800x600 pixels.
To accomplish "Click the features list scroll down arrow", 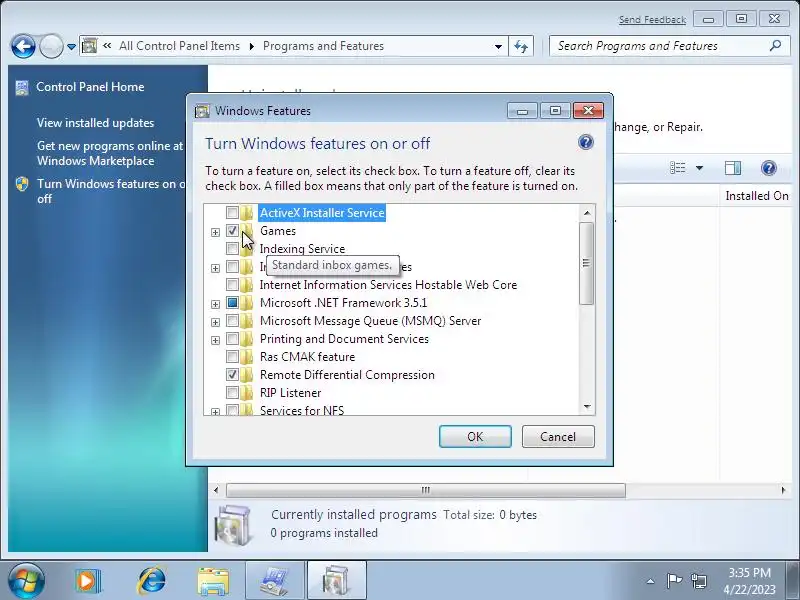I will (587, 407).
